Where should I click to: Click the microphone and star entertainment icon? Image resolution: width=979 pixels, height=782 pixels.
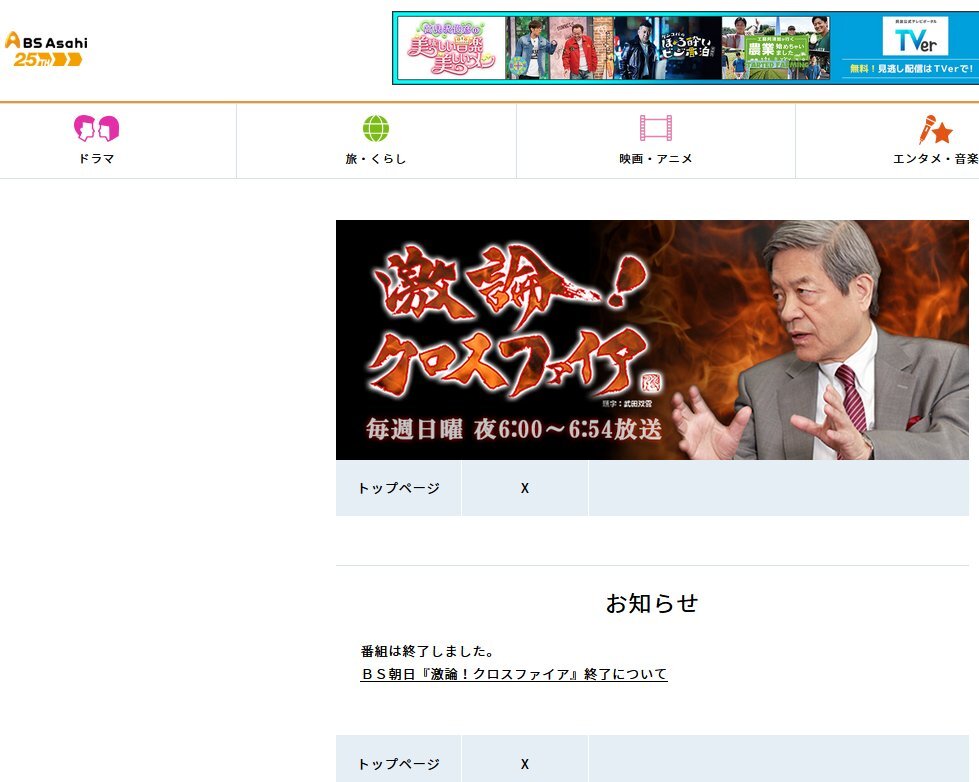click(935, 129)
